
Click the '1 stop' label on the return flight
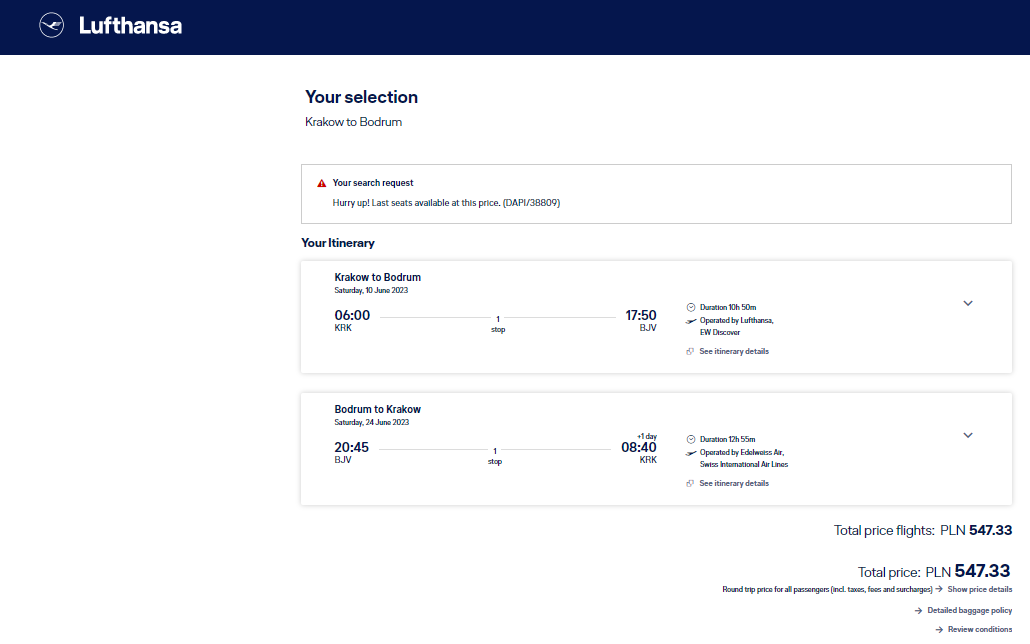(495, 456)
